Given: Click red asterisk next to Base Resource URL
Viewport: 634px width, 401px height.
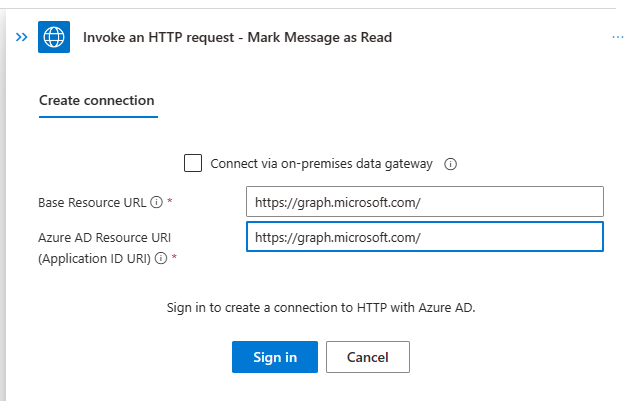Looking at the screenshot, I should pyautogui.click(x=170, y=201).
